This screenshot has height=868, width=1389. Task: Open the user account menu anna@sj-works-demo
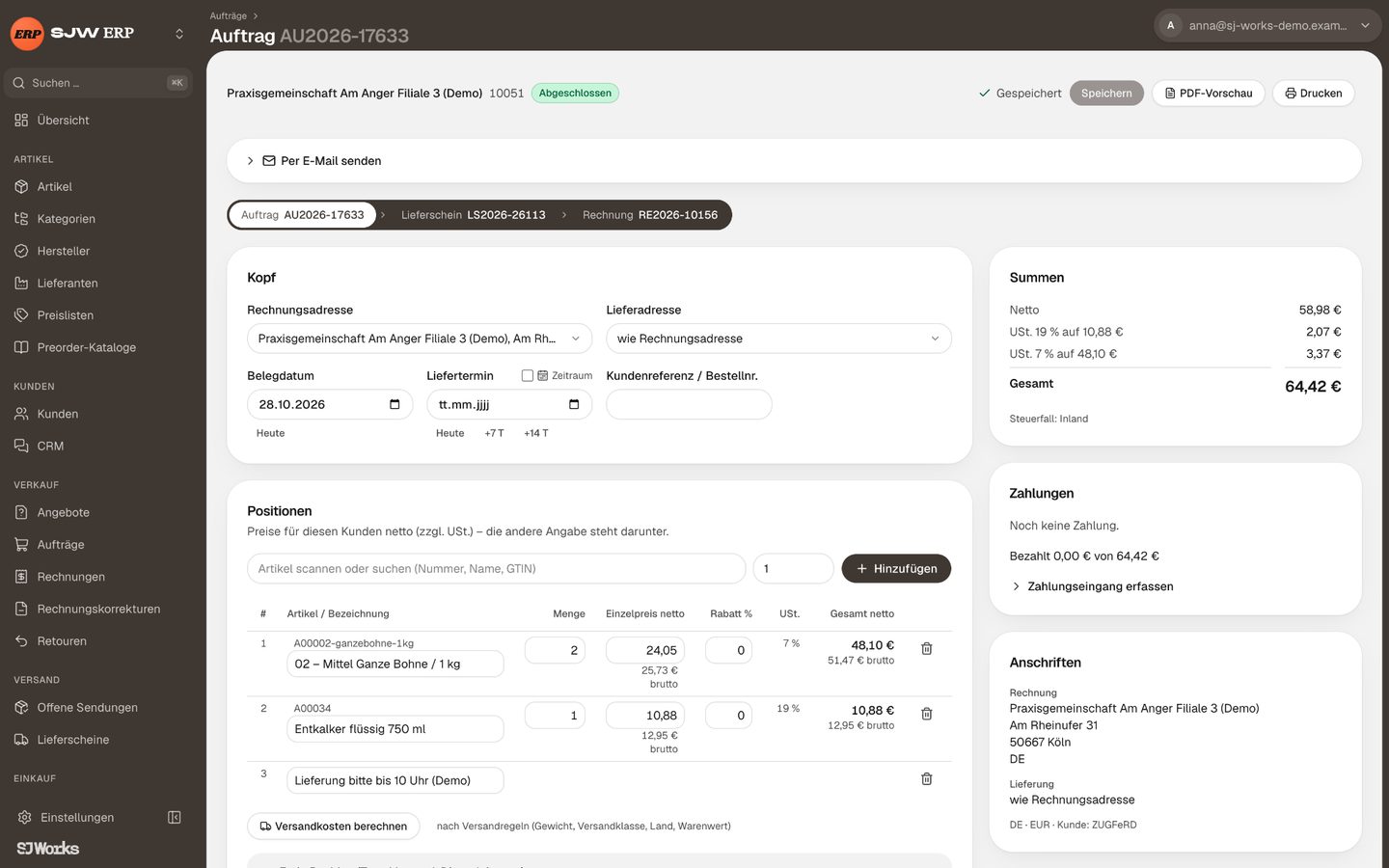(1267, 26)
